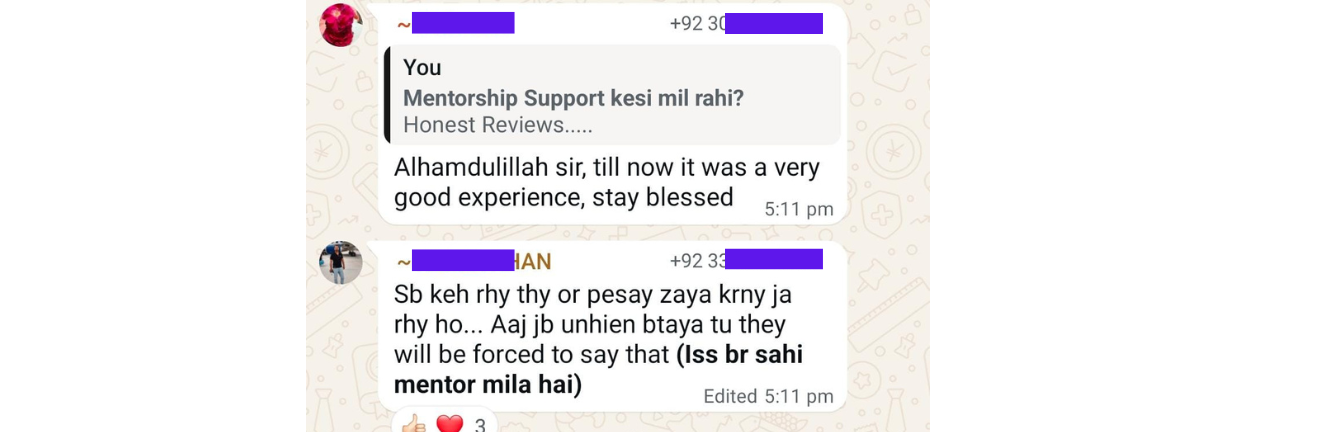Tap the sender name ending in 'HAN'

[x=474, y=261]
